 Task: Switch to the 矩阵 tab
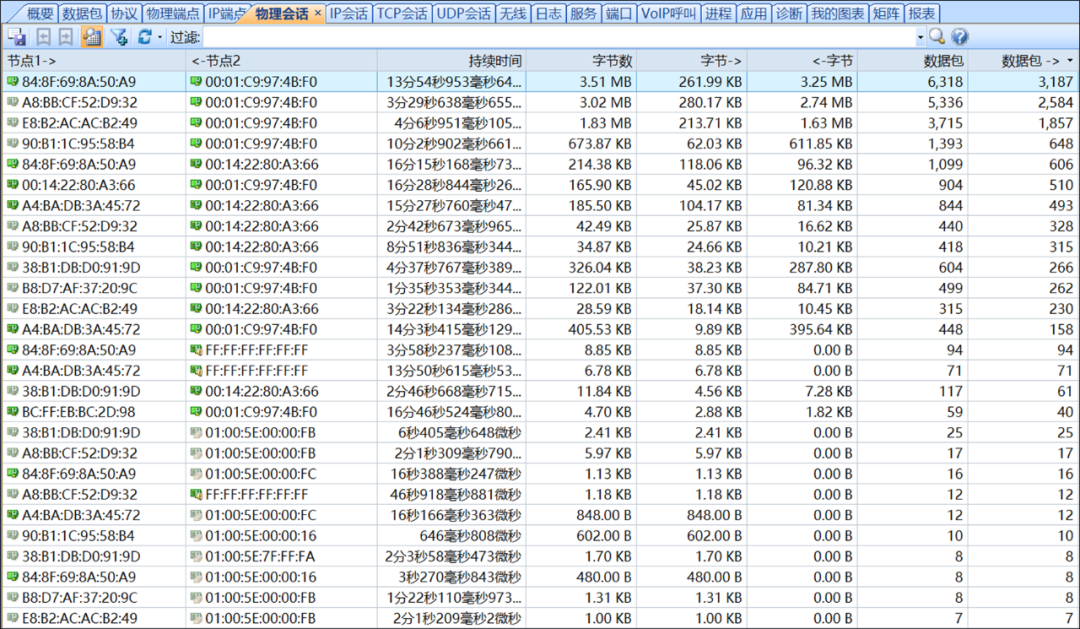pos(888,13)
